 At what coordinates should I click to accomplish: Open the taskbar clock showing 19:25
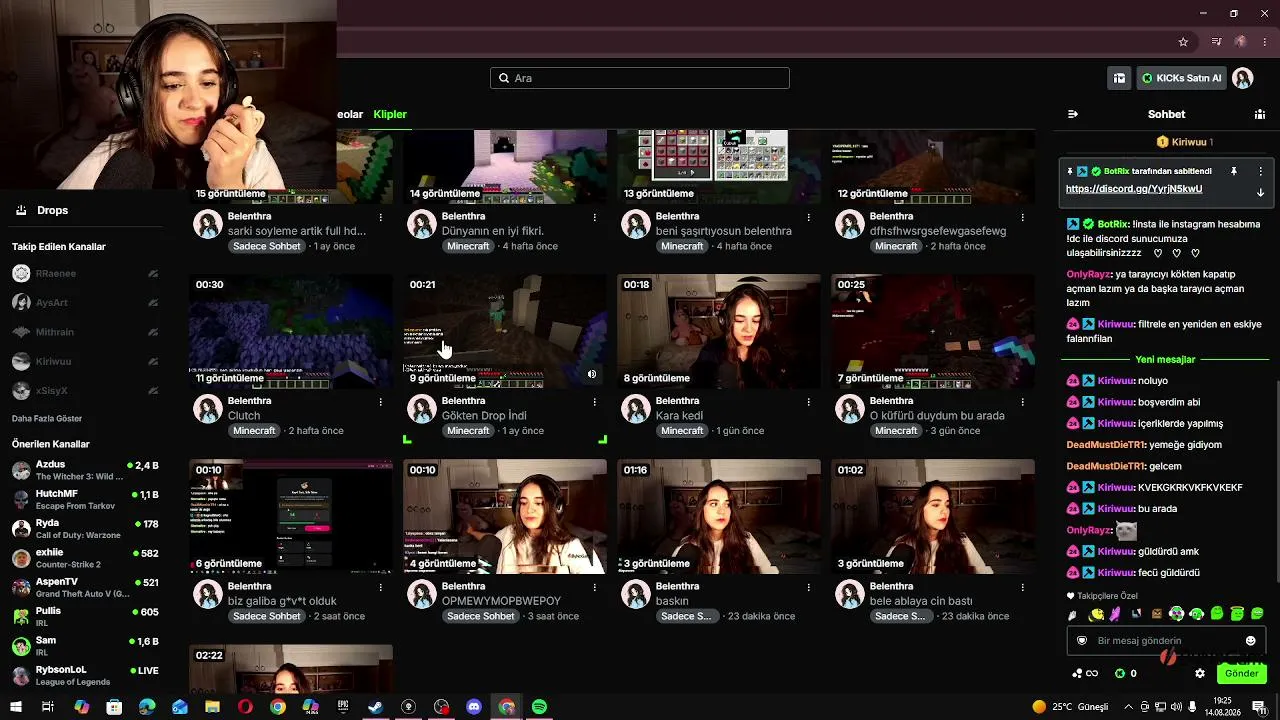pos(1223,707)
